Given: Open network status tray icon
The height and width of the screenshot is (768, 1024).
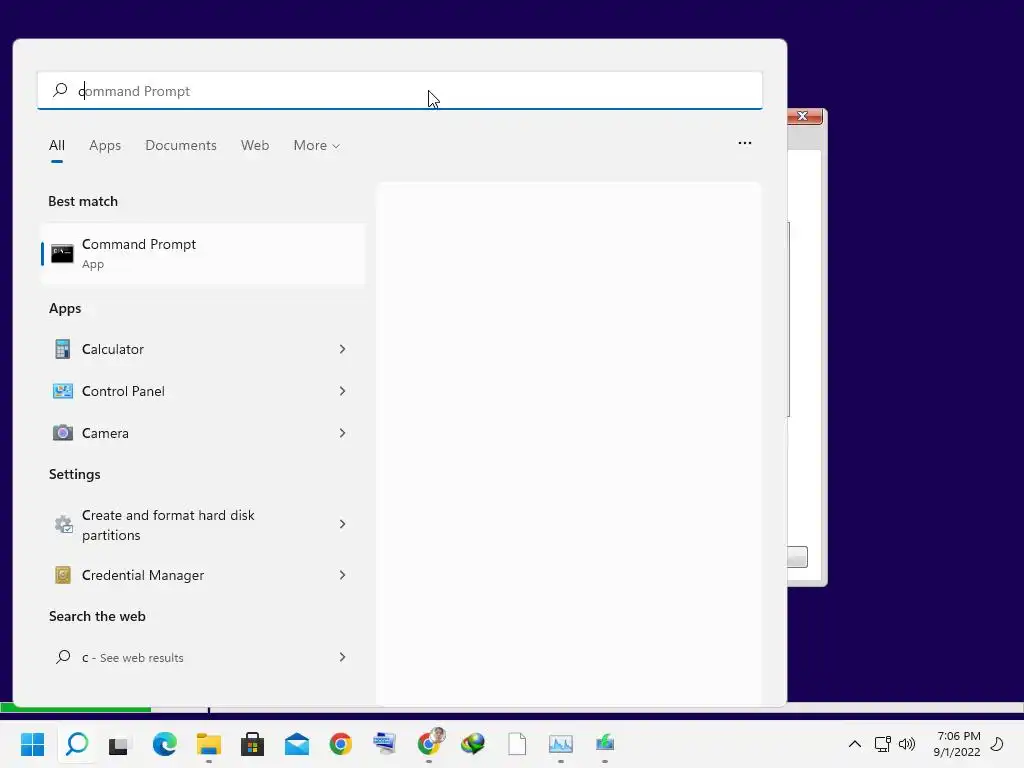Looking at the screenshot, I should (x=882, y=744).
